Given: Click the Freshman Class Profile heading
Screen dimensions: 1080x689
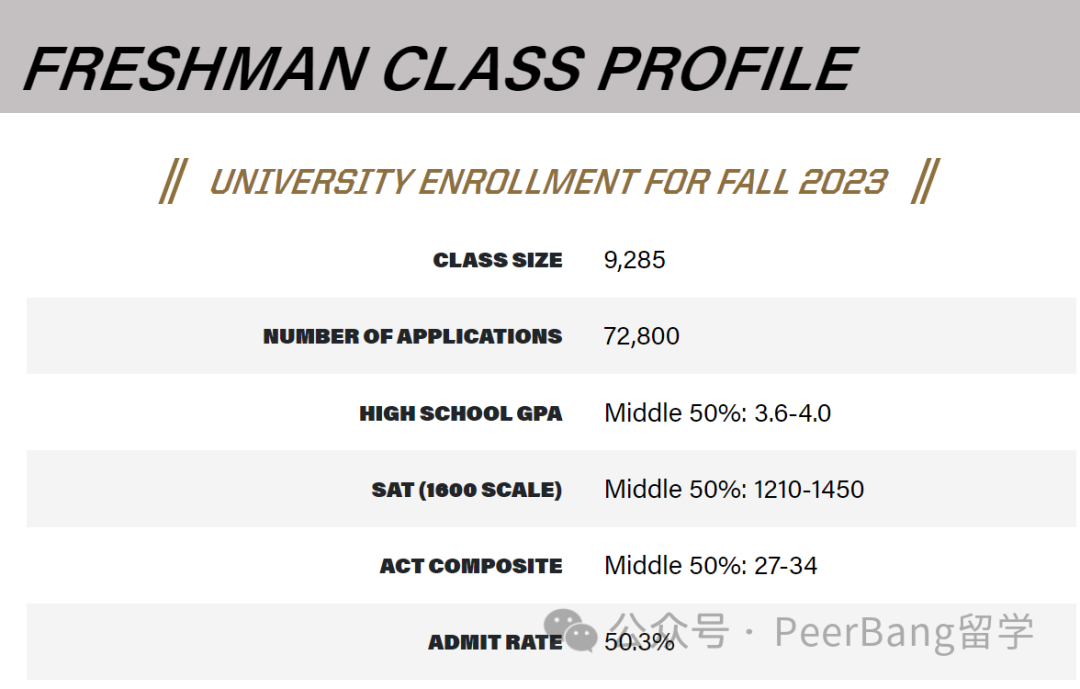Looking at the screenshot, I should [x=439, y=68].
